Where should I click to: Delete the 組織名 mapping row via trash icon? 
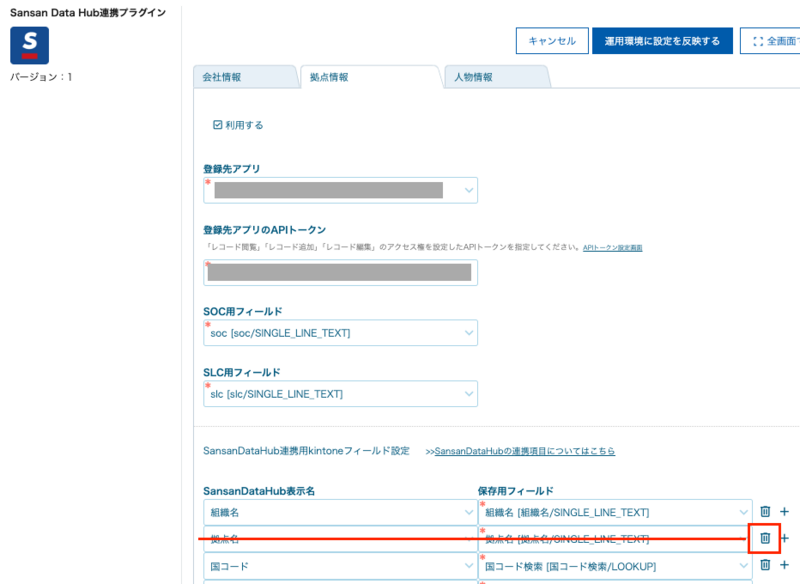pyautogui.click(x=765, y=511)
